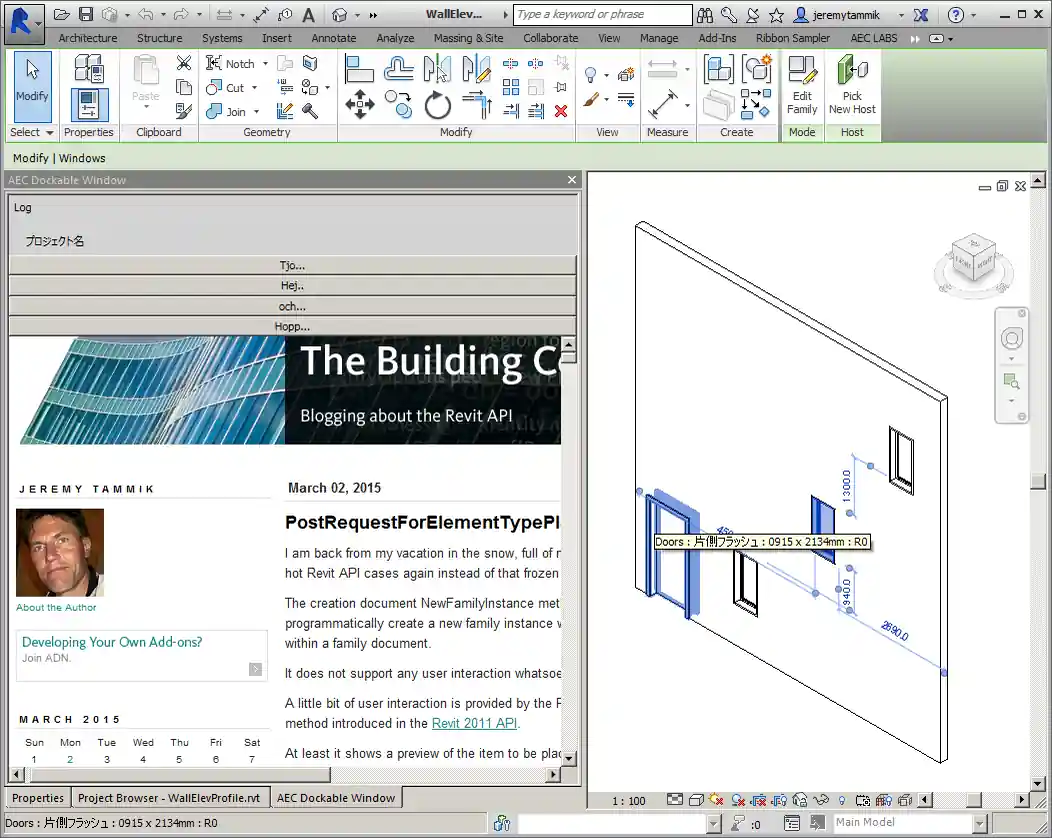Switch to the Project Browser tab

coord(169,798)
